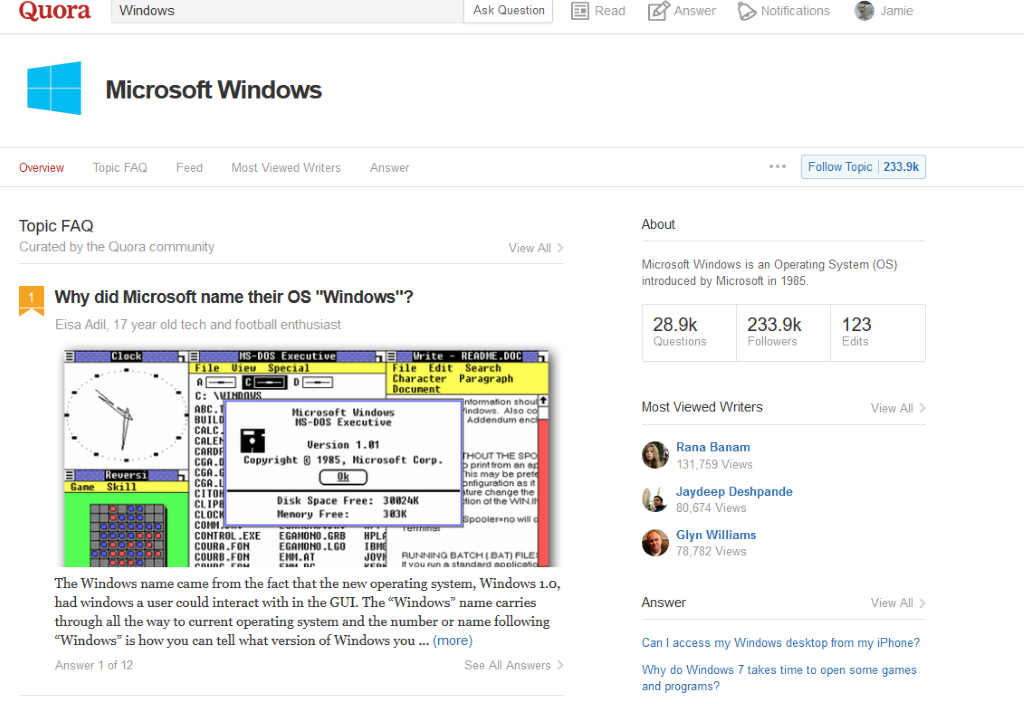Viewport: 1024px width, 704px height.
Task: Click the Notifications bell icon
Action: 746,11
